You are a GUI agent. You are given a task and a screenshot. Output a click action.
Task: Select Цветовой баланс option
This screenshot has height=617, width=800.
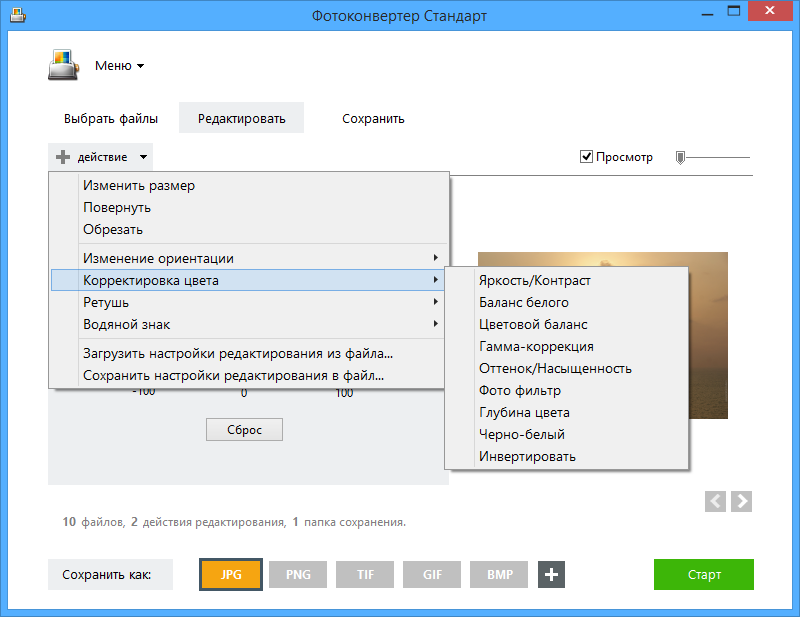pos(566,324)
